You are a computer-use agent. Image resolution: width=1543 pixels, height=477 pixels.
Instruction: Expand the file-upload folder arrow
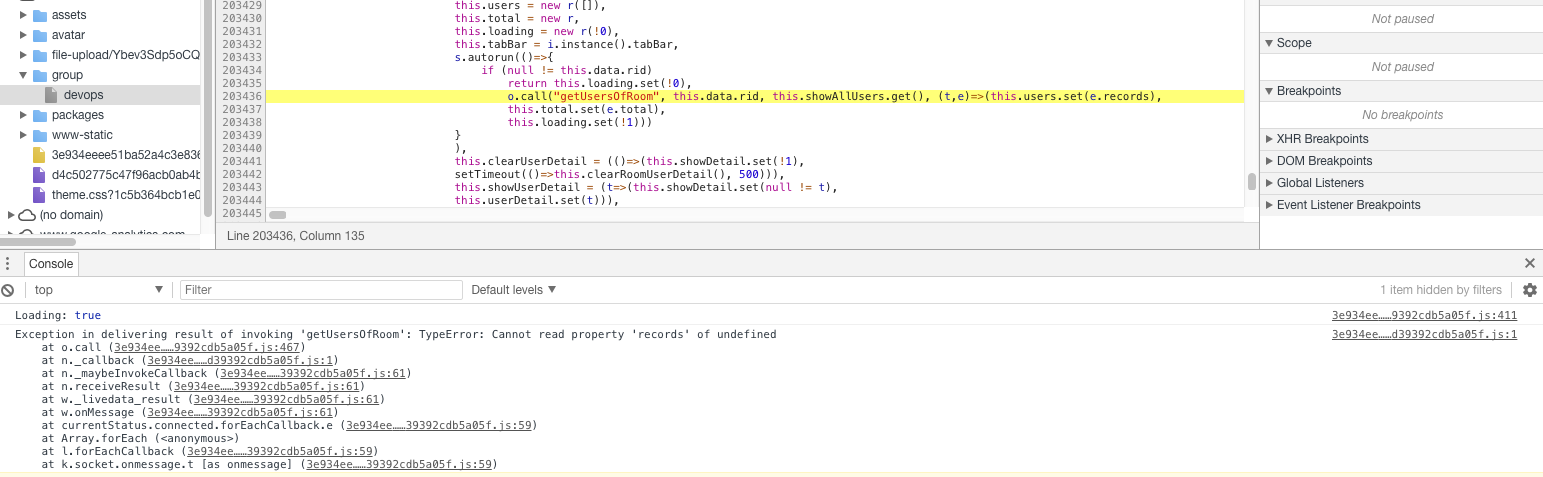coord(23,55)
